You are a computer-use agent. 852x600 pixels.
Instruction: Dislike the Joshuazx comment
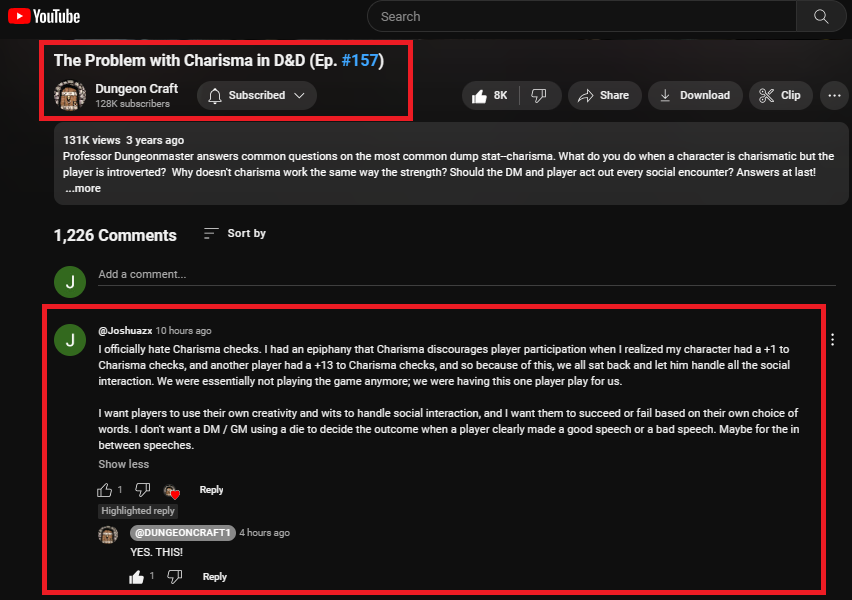point(142,490)
